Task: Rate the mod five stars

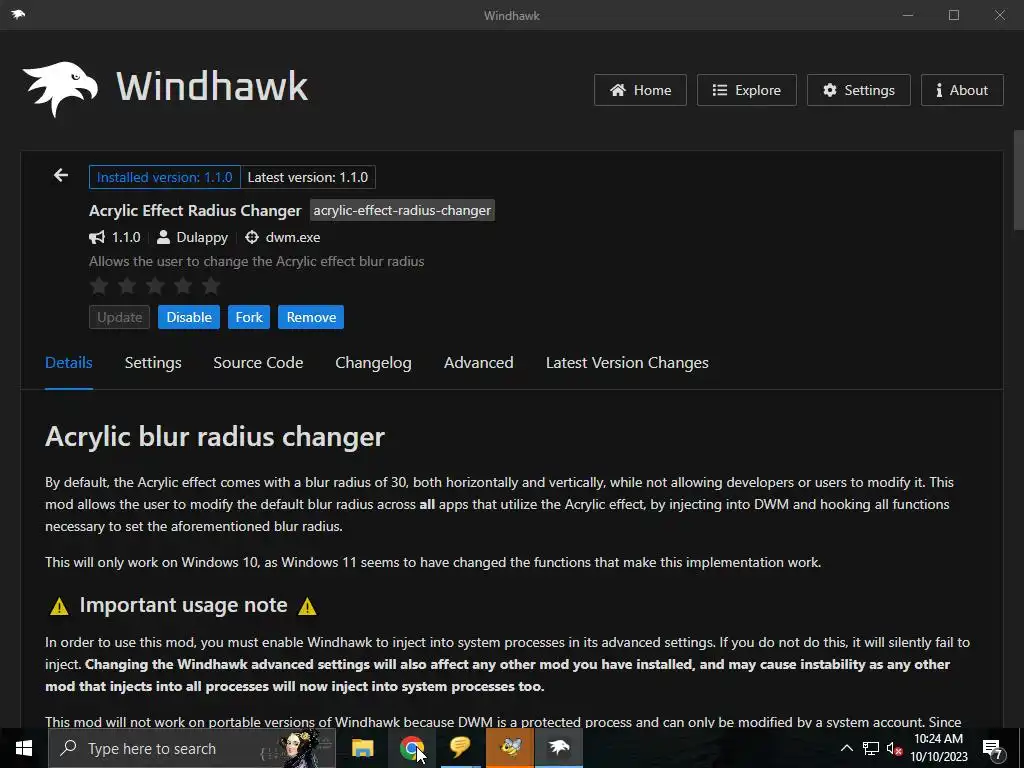Action: pos(211,285)
